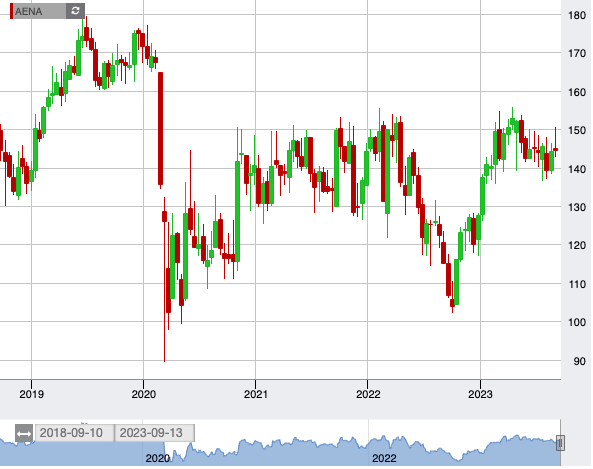
Task: Click the 2019 label on the time axis
Action: tap(31, 394)
